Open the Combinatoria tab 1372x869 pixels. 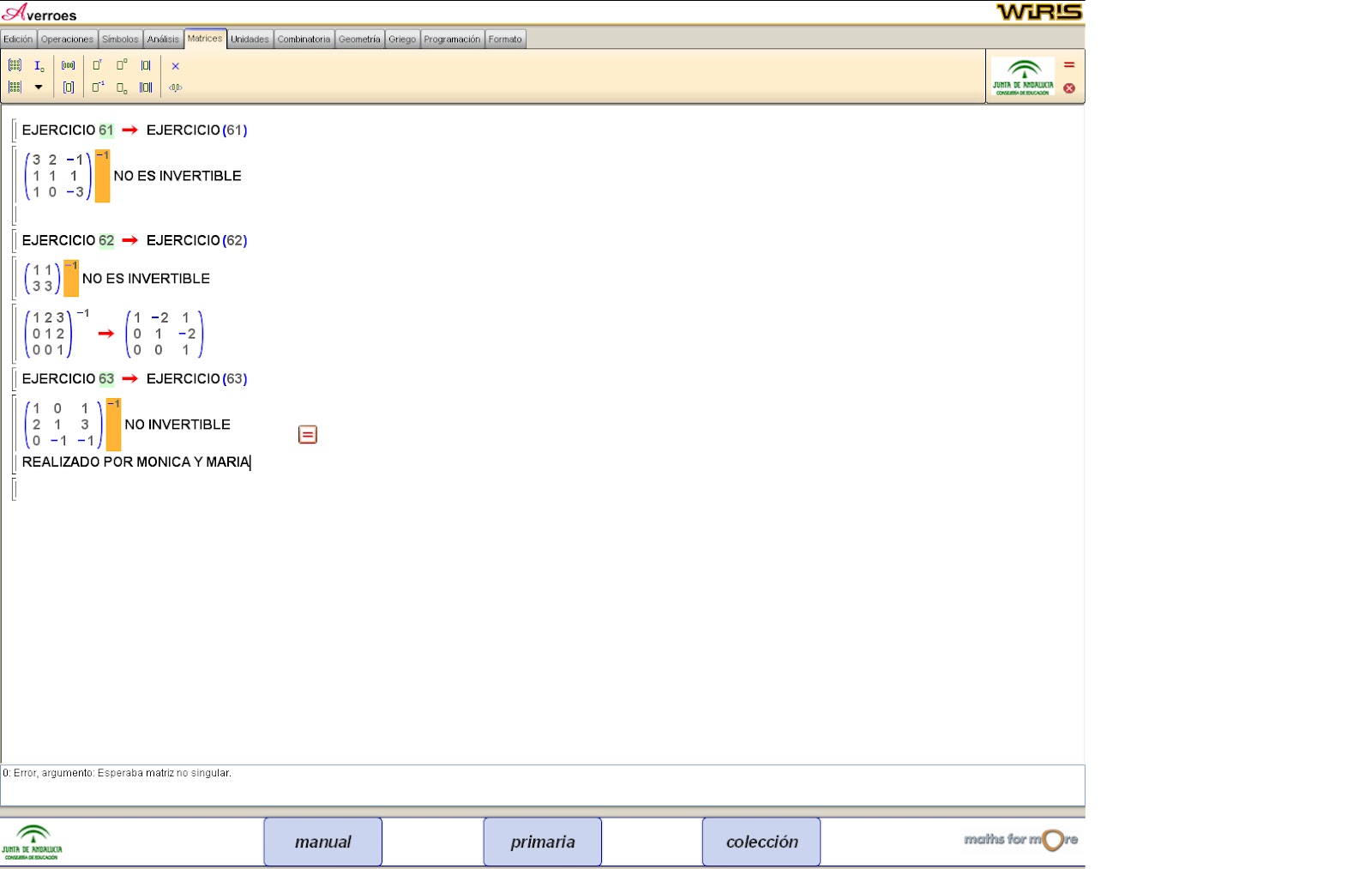tap(304, 39)
